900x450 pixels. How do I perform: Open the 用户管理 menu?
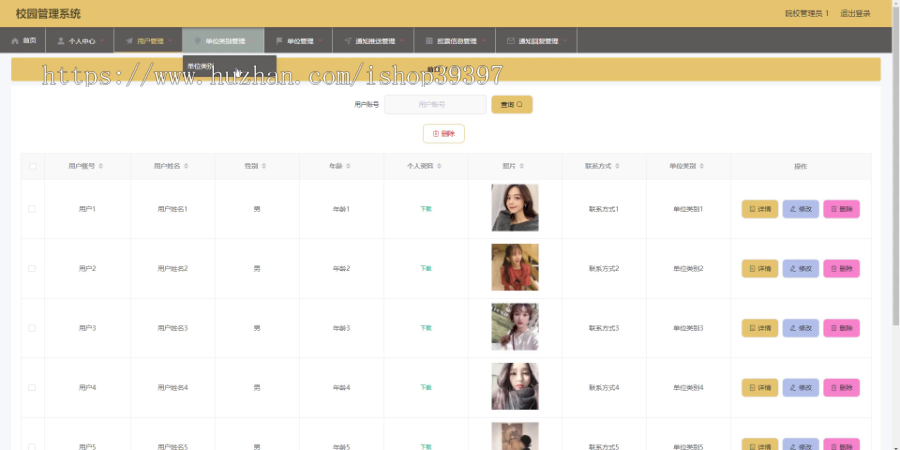(x=148, y=41)
